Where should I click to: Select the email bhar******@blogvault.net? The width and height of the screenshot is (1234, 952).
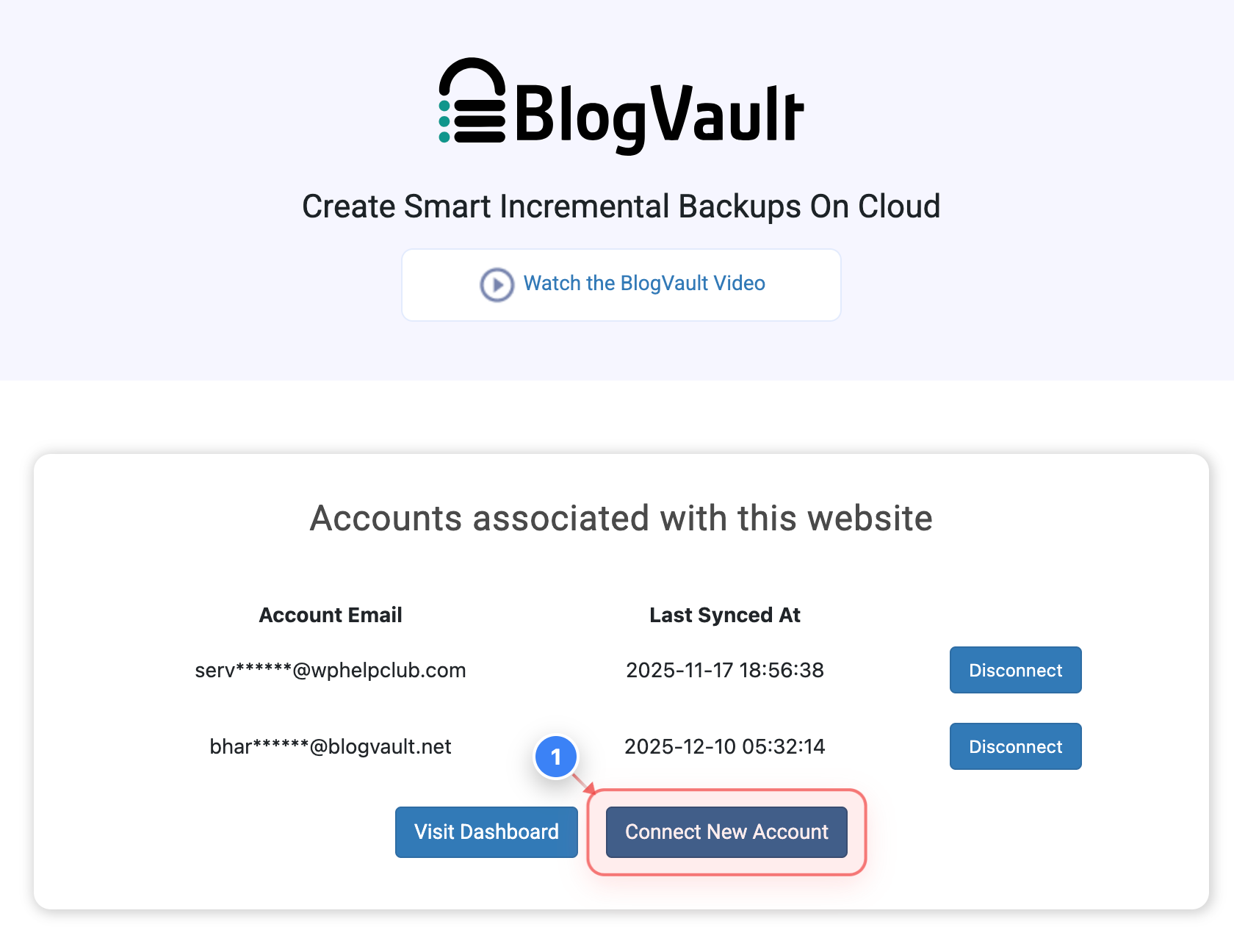click(x=330, y=746)
